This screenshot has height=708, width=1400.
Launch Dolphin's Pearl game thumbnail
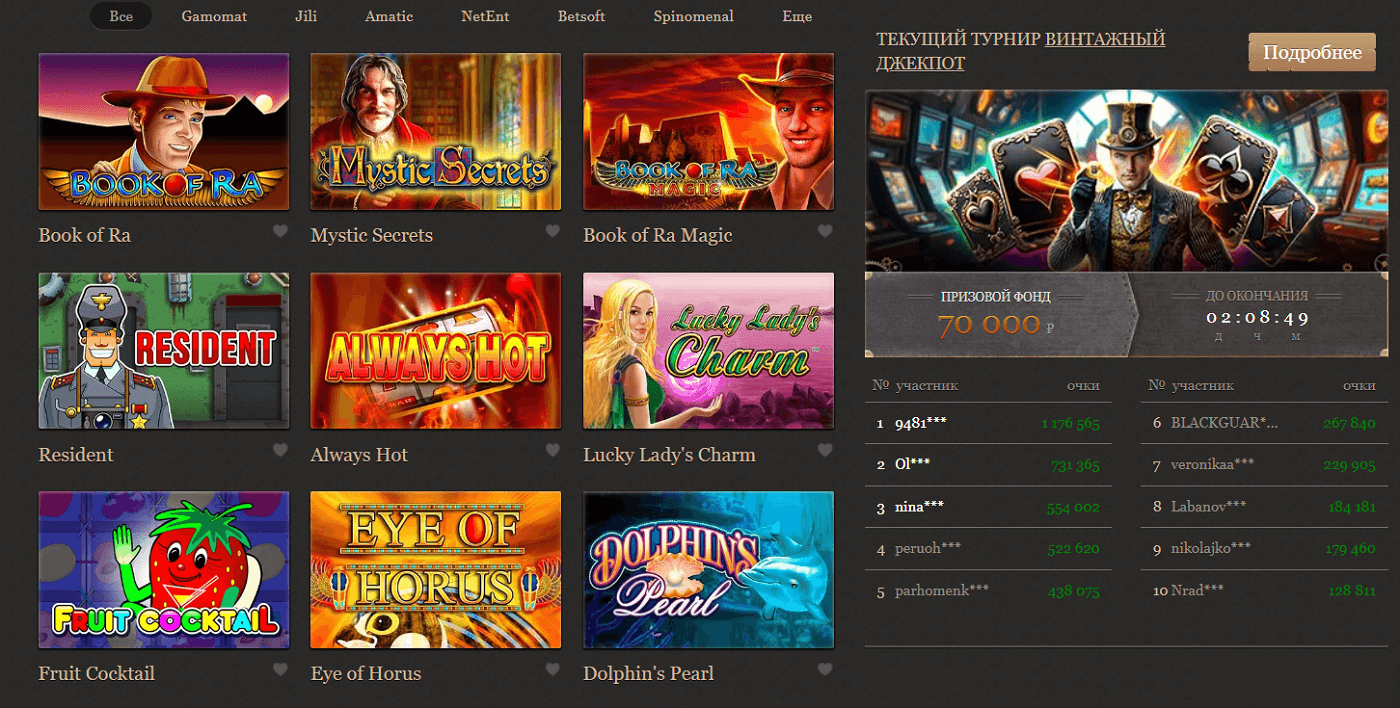(x=708, y=569)
